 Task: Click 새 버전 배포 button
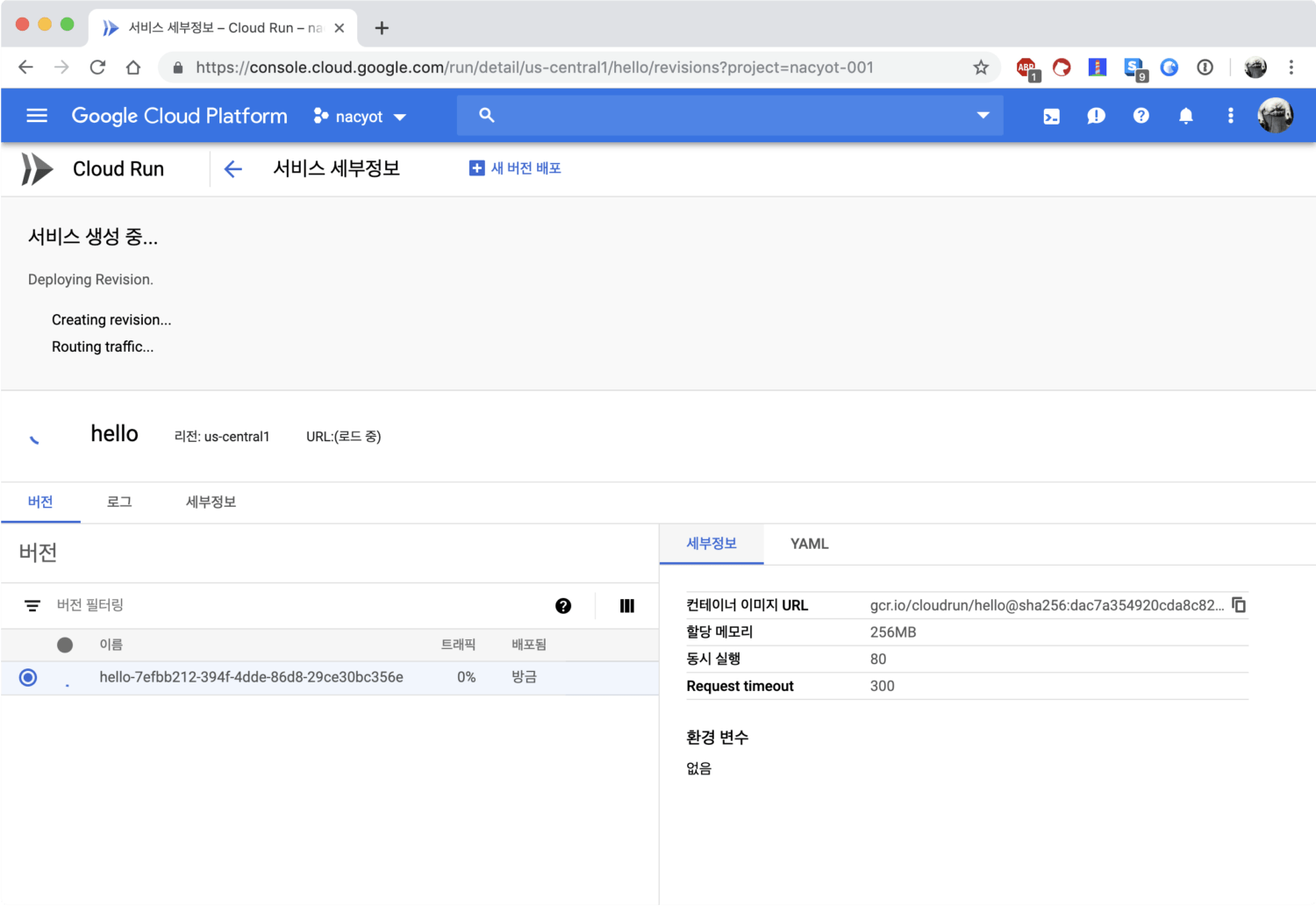pos(516,168)
